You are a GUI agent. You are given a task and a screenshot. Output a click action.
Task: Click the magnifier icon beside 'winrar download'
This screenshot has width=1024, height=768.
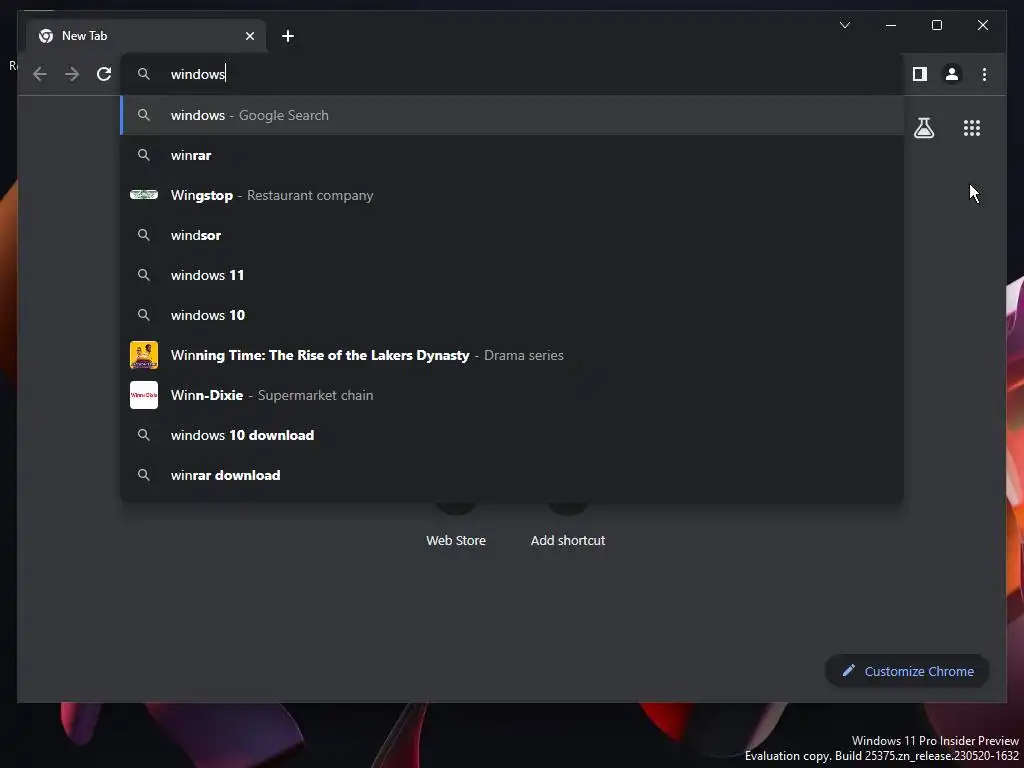click(x=144, y=475)
